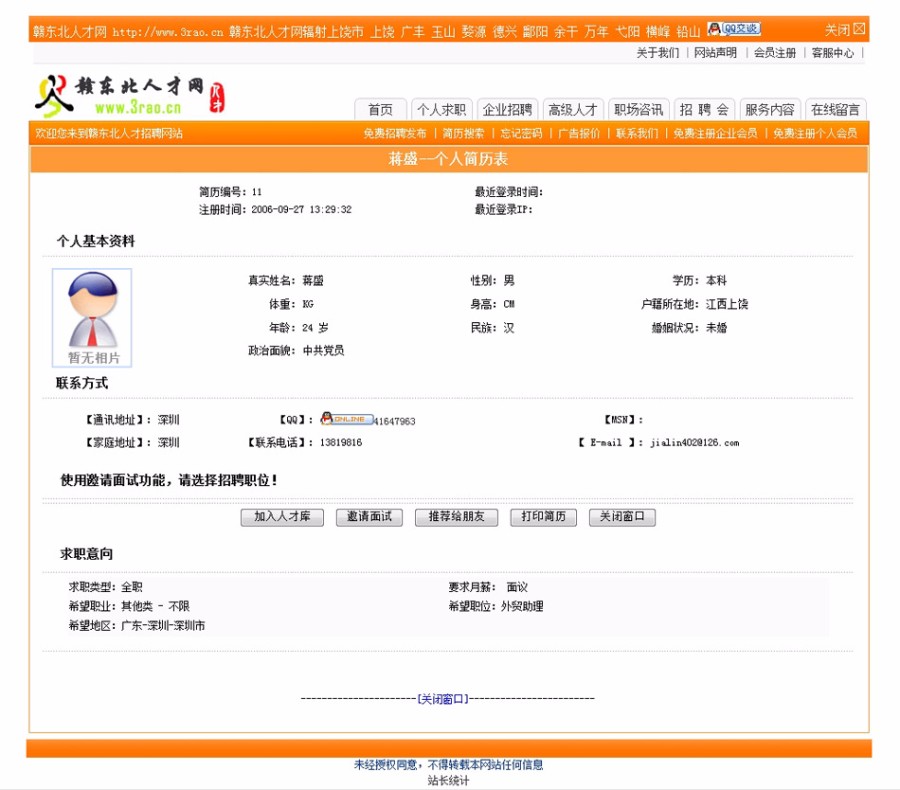Image resolution: width=900 pixels, height=790 pixels.
Task: Switch to the 首页 tab
Action: point(380,111)
